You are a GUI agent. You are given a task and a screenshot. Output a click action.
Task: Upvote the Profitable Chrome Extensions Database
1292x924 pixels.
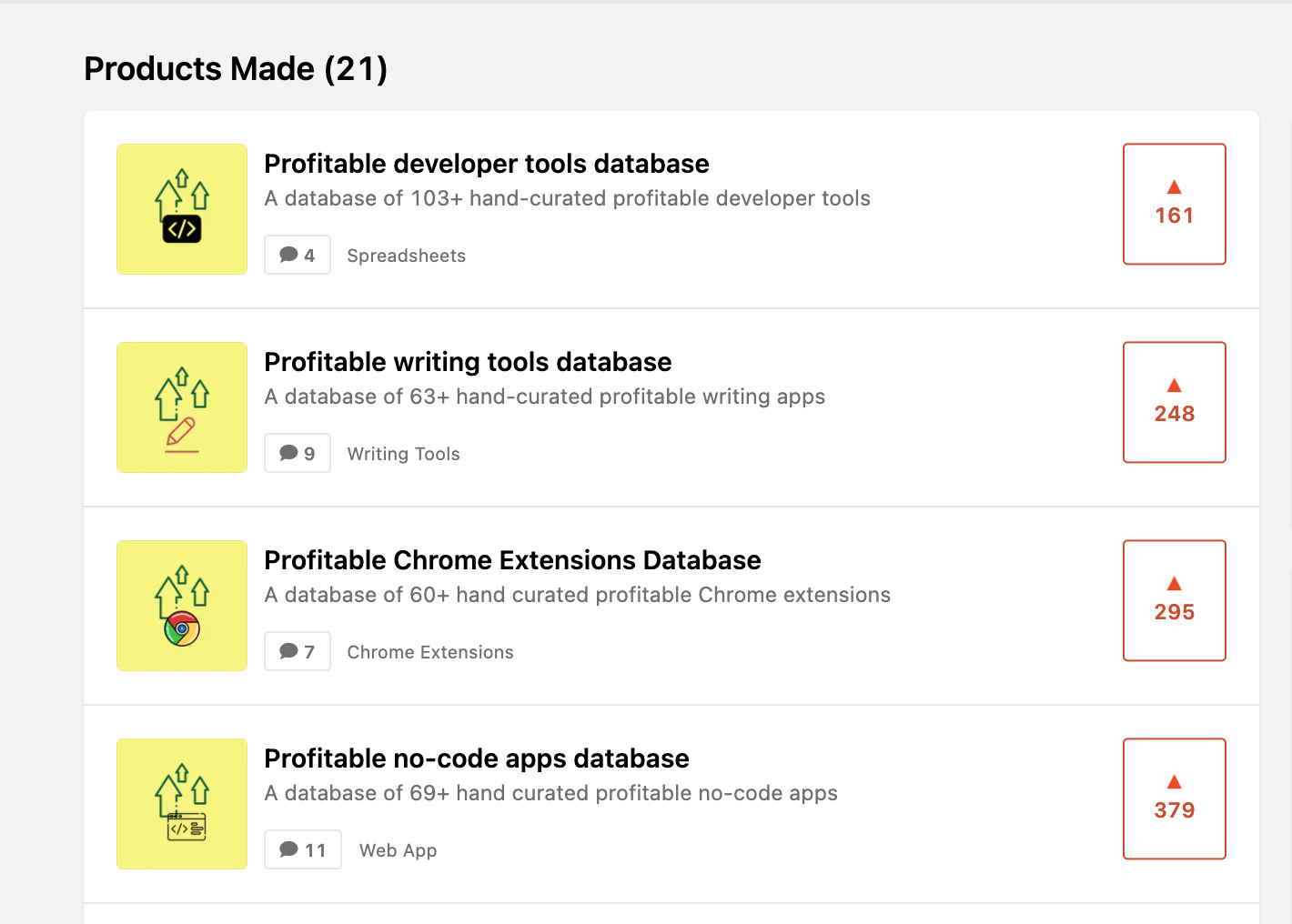pos(1174,600)
